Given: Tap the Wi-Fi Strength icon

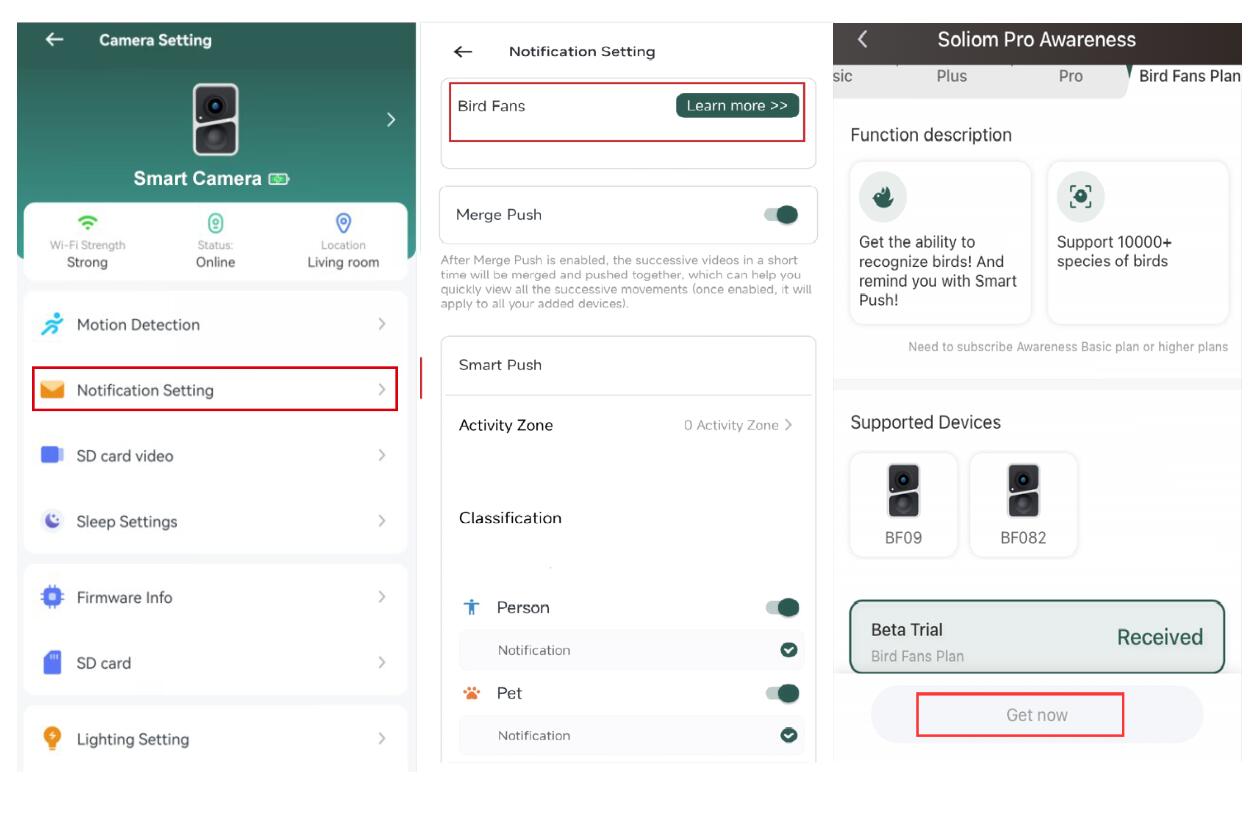Looking at the screenshot, I should (x=88, y=223).
